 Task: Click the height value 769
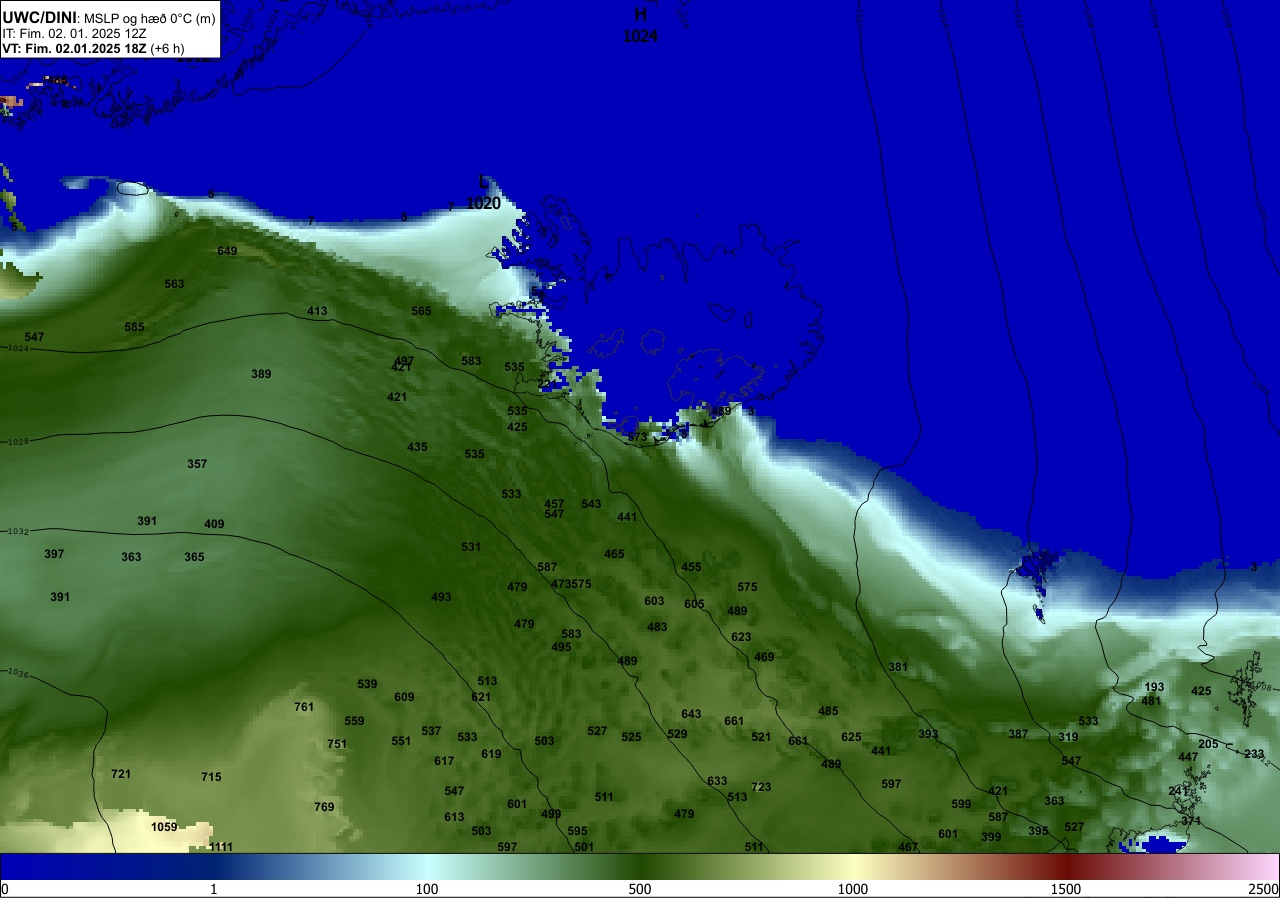tap(324, 807)
